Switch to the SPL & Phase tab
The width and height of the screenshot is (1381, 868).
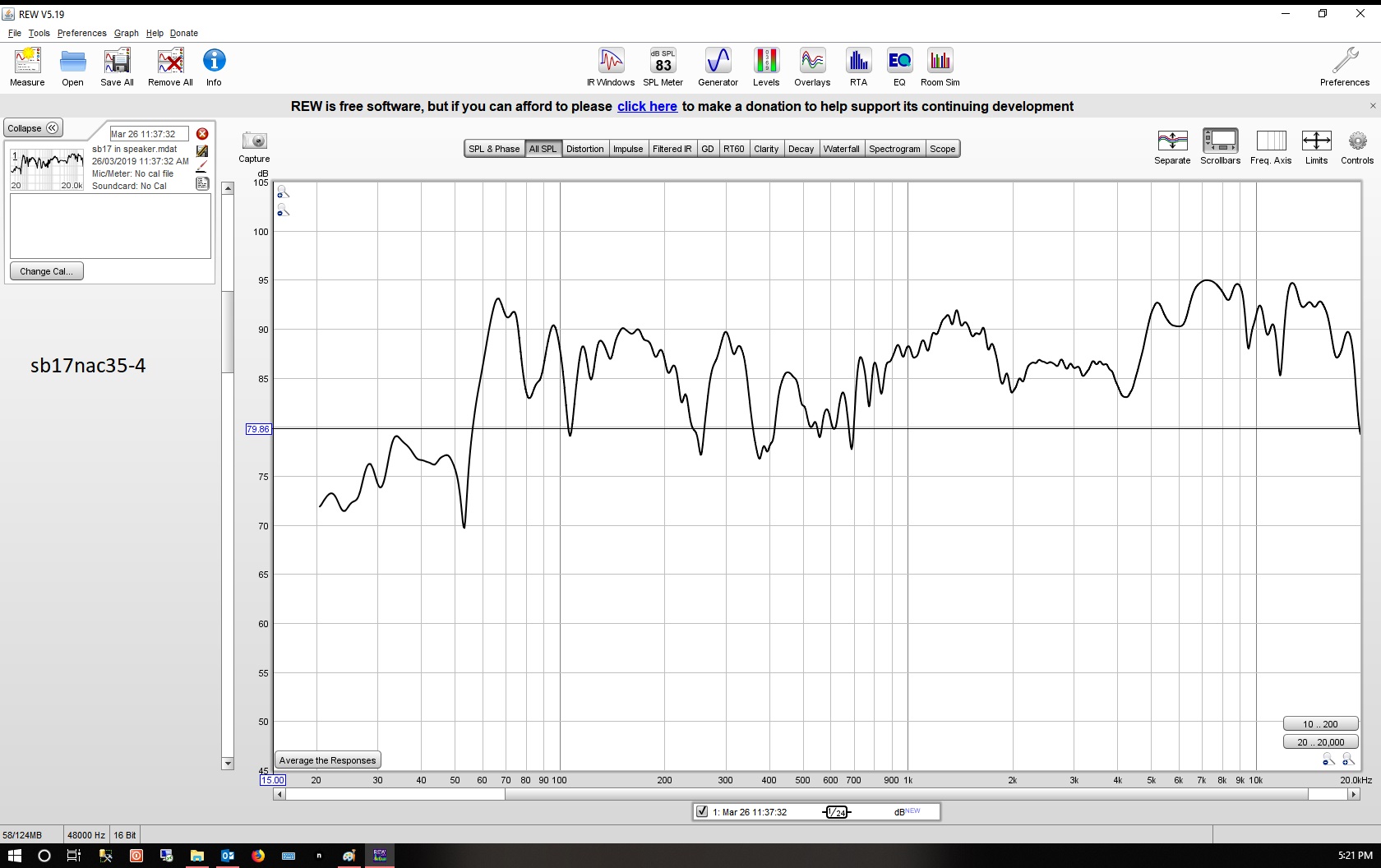tap(494, 149)
